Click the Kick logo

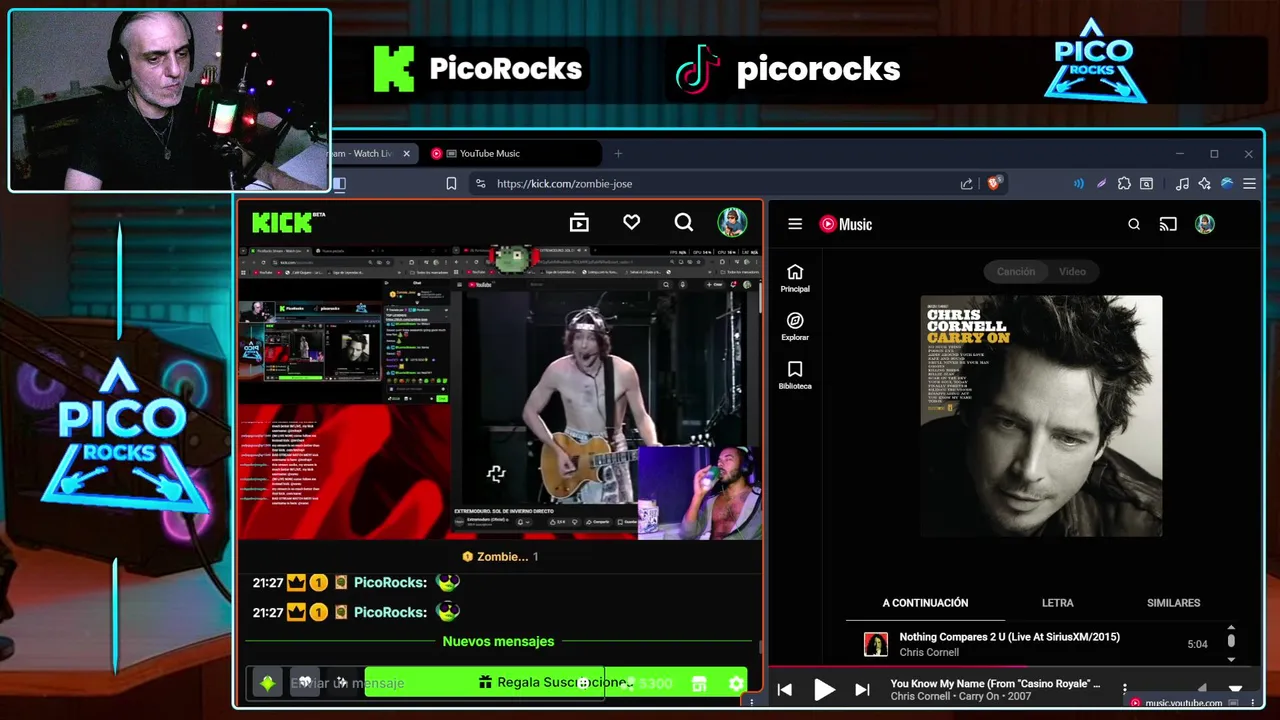point(289,222)
